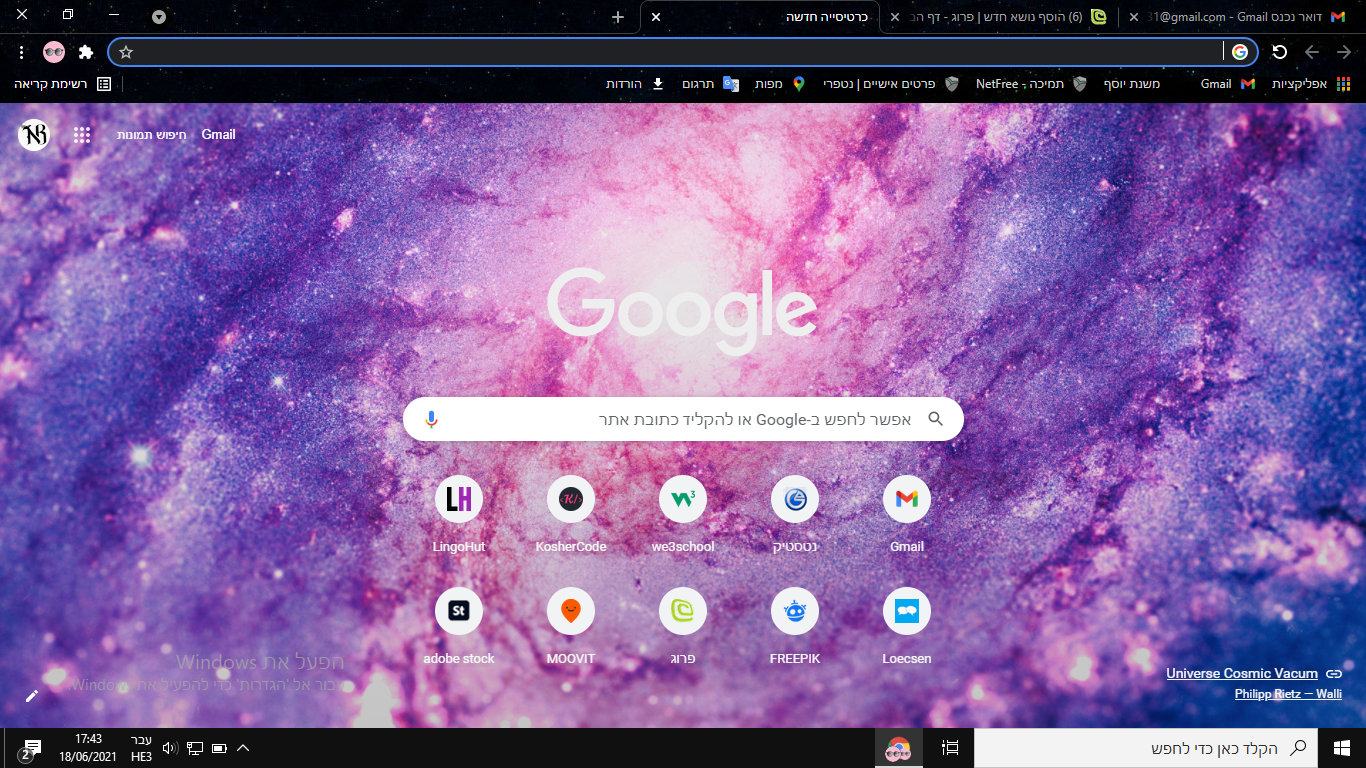Open the Google account avatar on the page
This screenshot has width=1366, height=768.
[34, 135]
